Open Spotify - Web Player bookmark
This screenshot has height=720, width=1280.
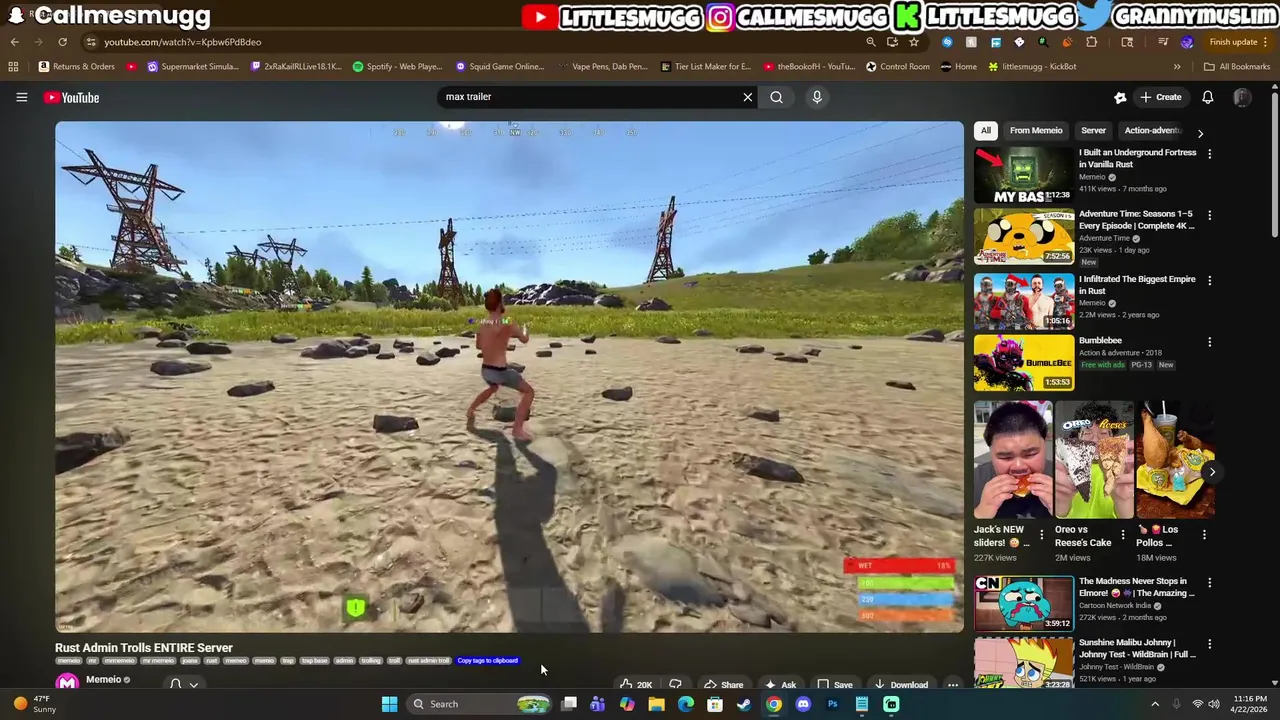tap(397, 67)
